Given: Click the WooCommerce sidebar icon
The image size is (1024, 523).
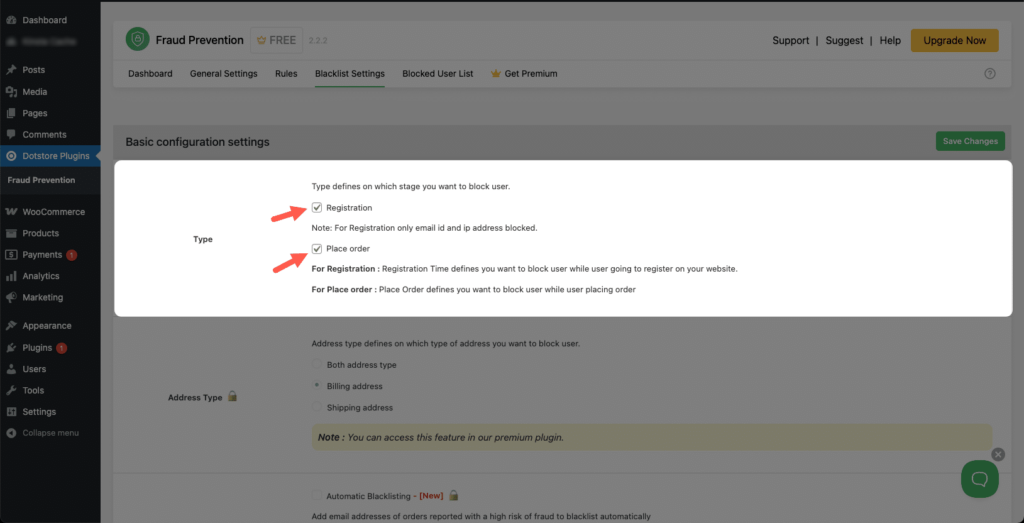Looking at the screenshot, I should tap(11, 212).
